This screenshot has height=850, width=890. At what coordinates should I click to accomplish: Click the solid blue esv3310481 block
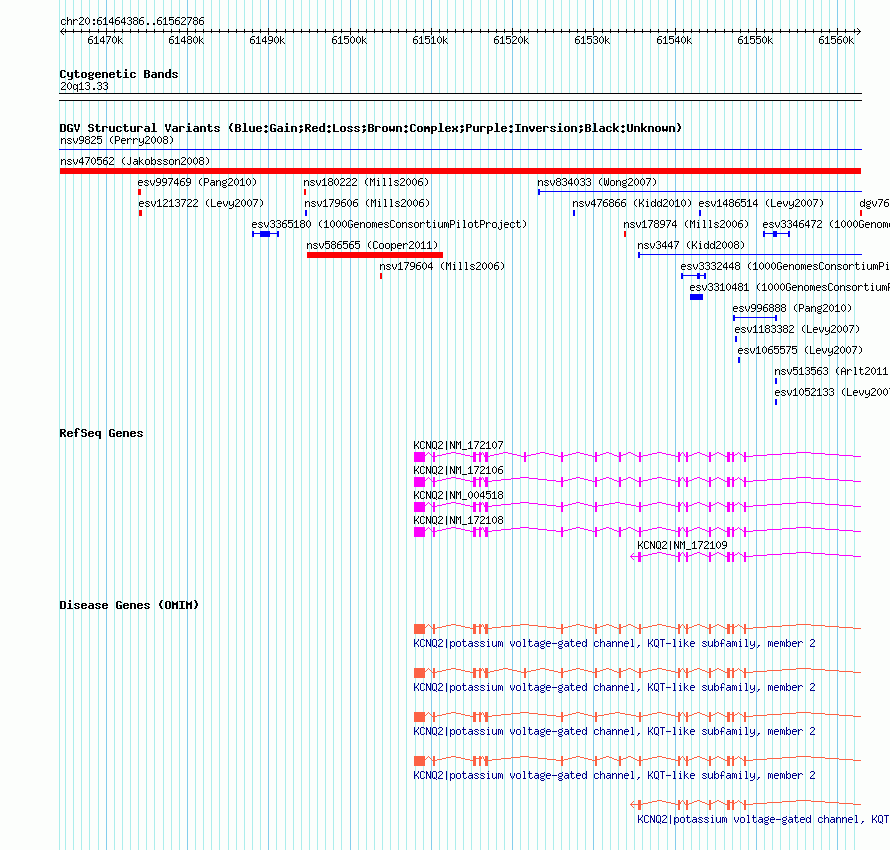click(x=696, y=297)
